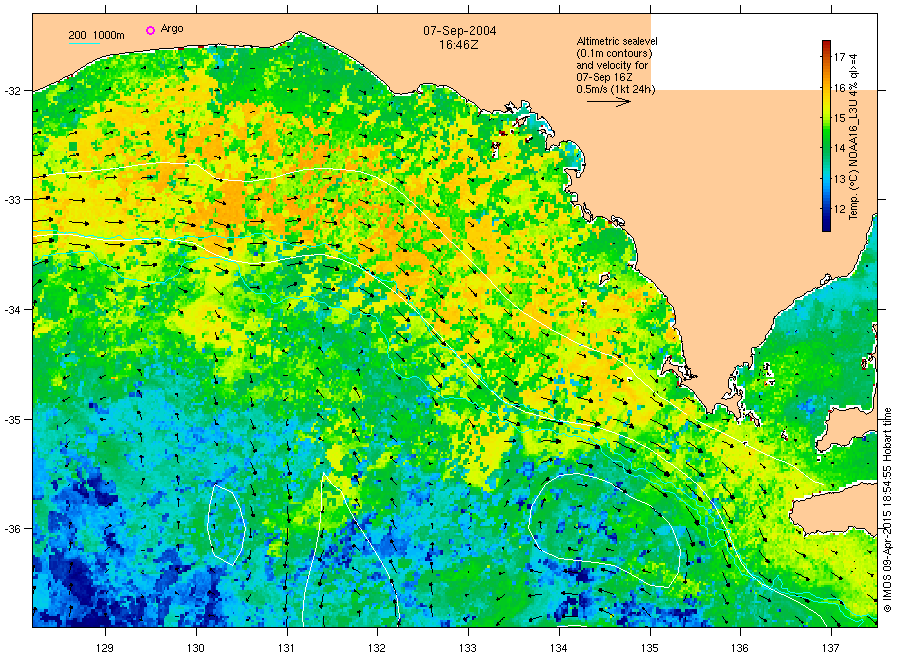The width and height of the screenshot is (900, 660).
Task: Click the '16:46Z' time text
Action: pos(459,45)
